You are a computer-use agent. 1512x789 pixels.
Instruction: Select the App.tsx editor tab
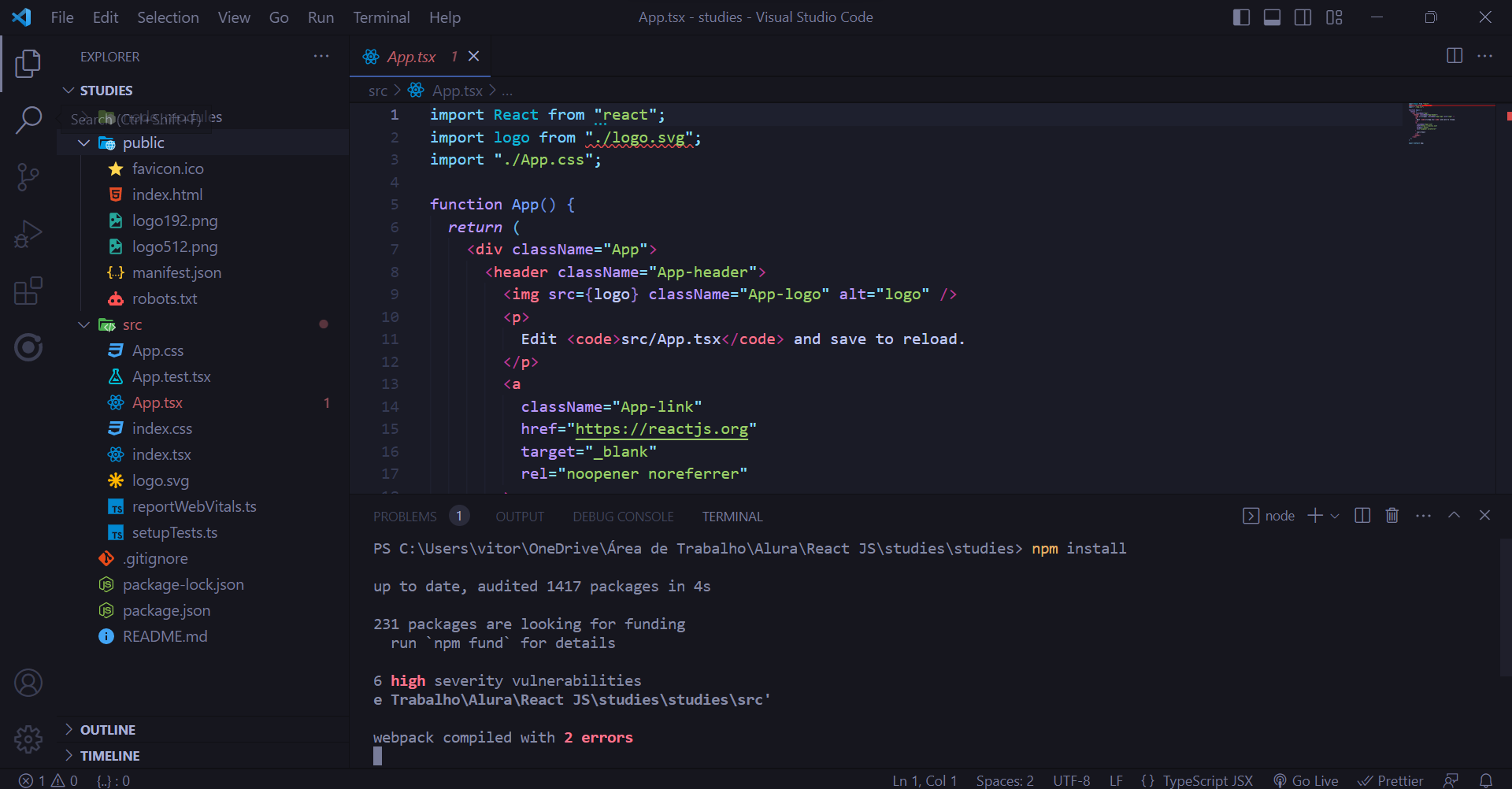click(x=420, y=57)
